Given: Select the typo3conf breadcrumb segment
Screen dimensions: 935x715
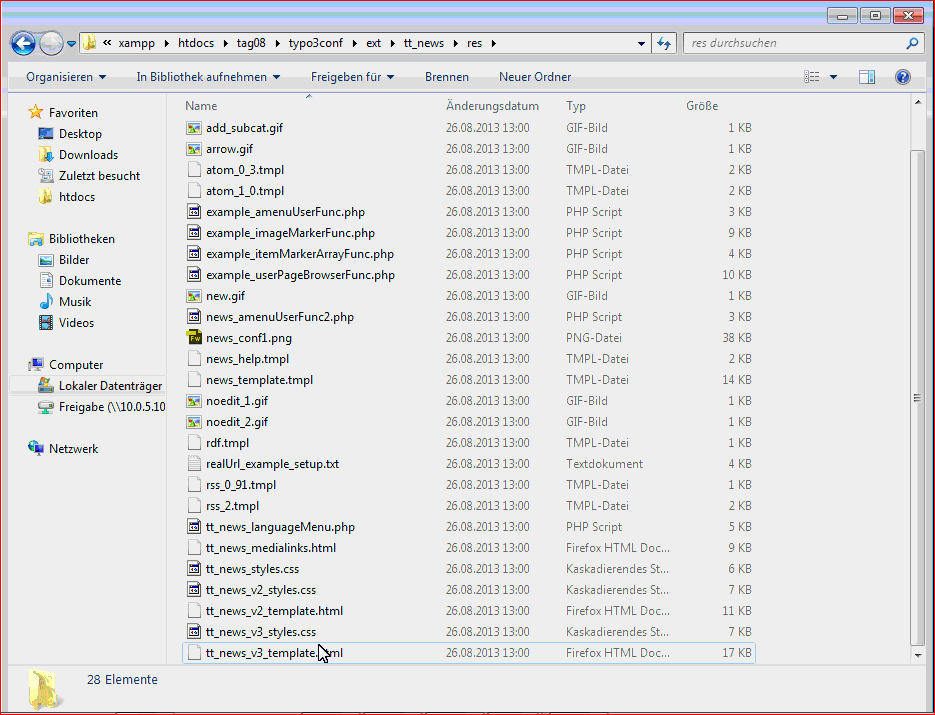Looking at the screenshot, I should (316, 44).
